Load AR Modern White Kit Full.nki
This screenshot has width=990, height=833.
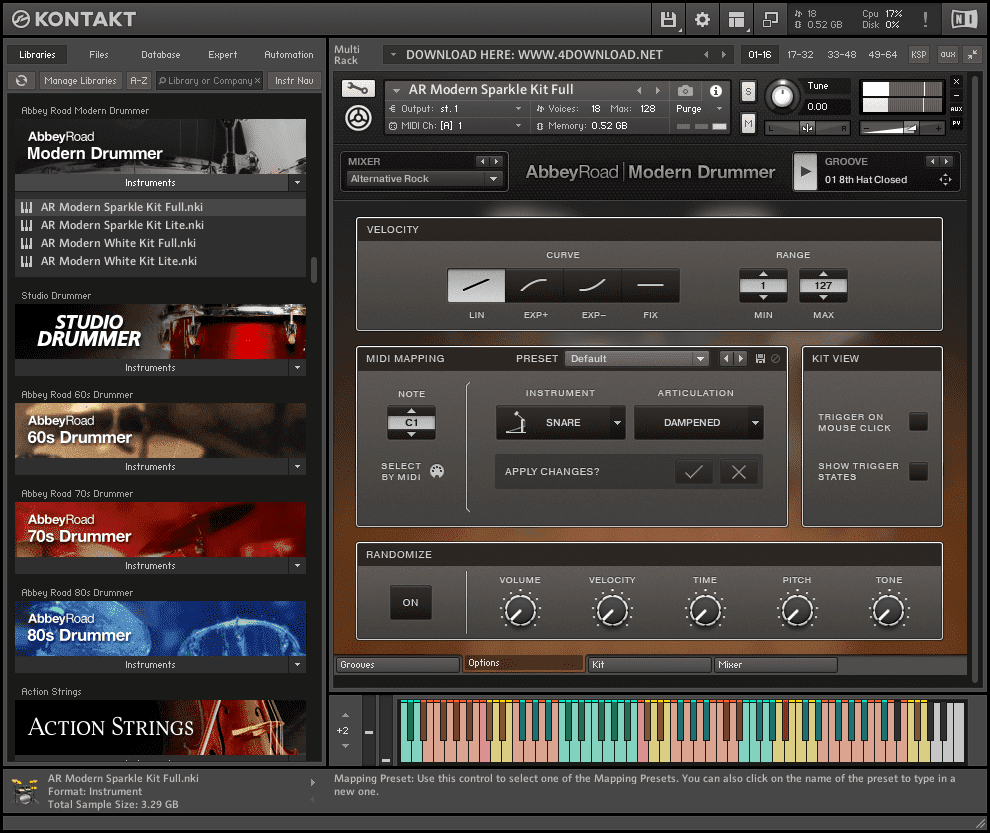coord(160,243)
